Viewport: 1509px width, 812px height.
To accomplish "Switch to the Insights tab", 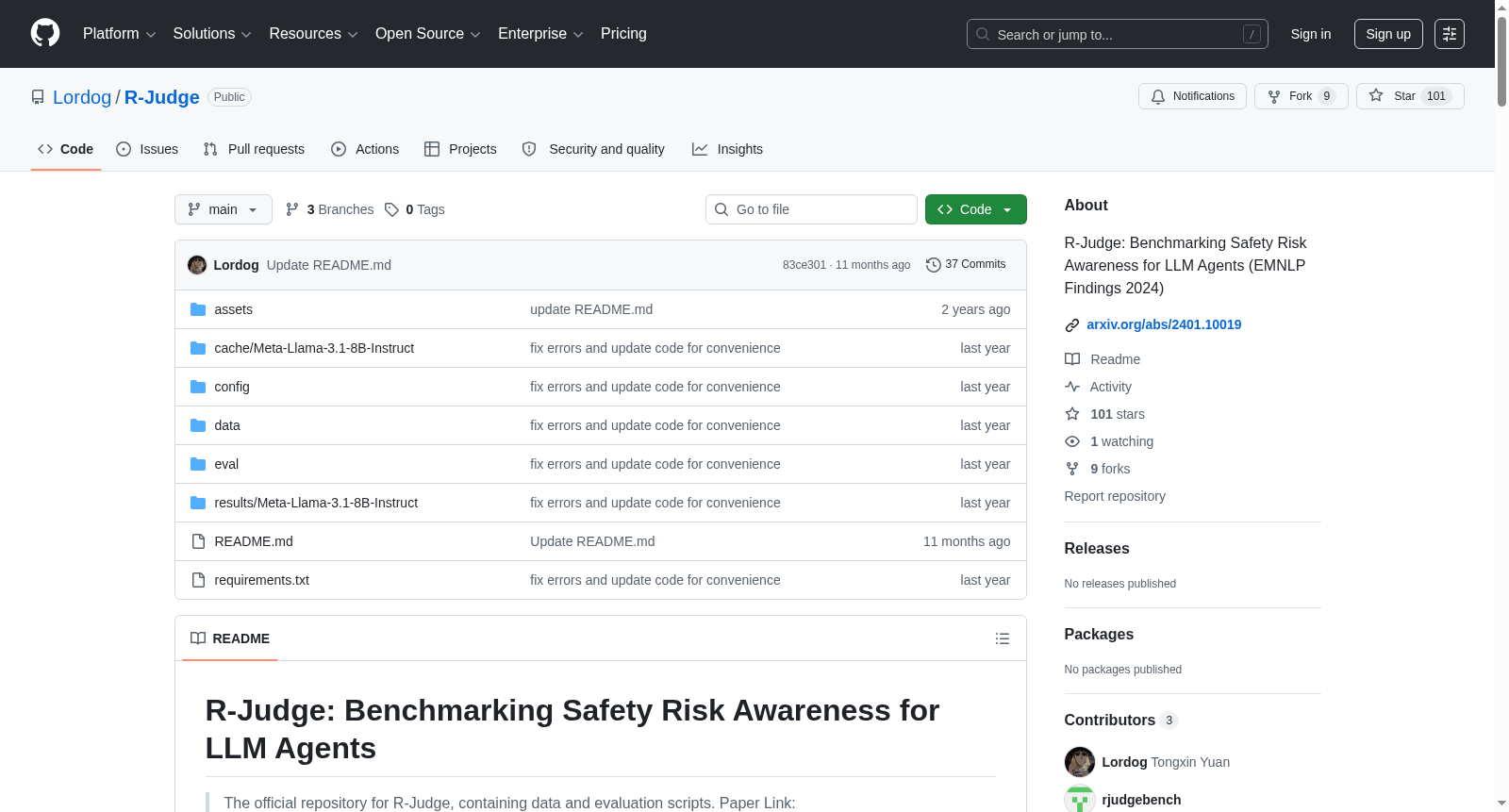I will point(727,149).
